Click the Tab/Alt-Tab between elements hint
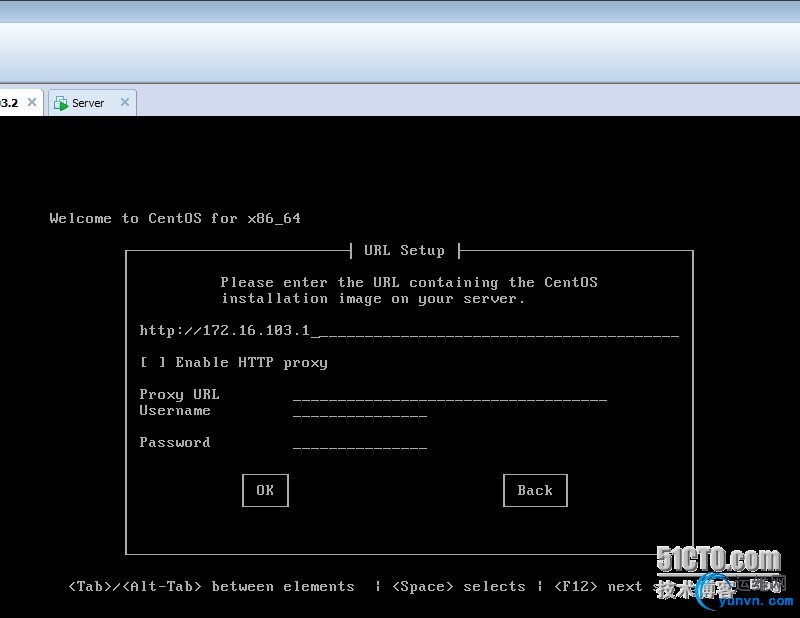The height and width of the screenshot is (618, 800). point(211,586)
